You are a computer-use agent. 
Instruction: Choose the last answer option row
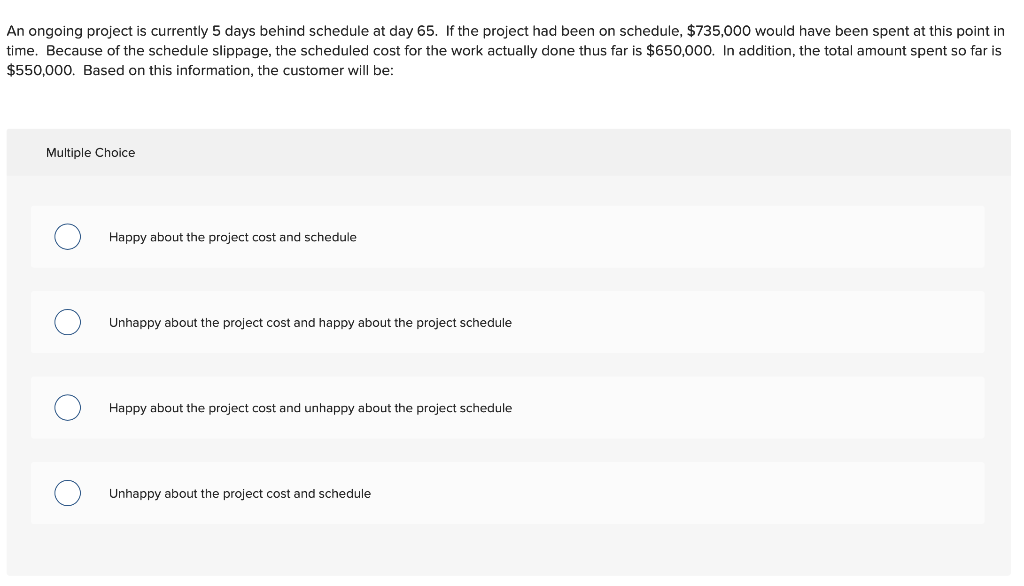pyautogui.click(x=507, y=492)
